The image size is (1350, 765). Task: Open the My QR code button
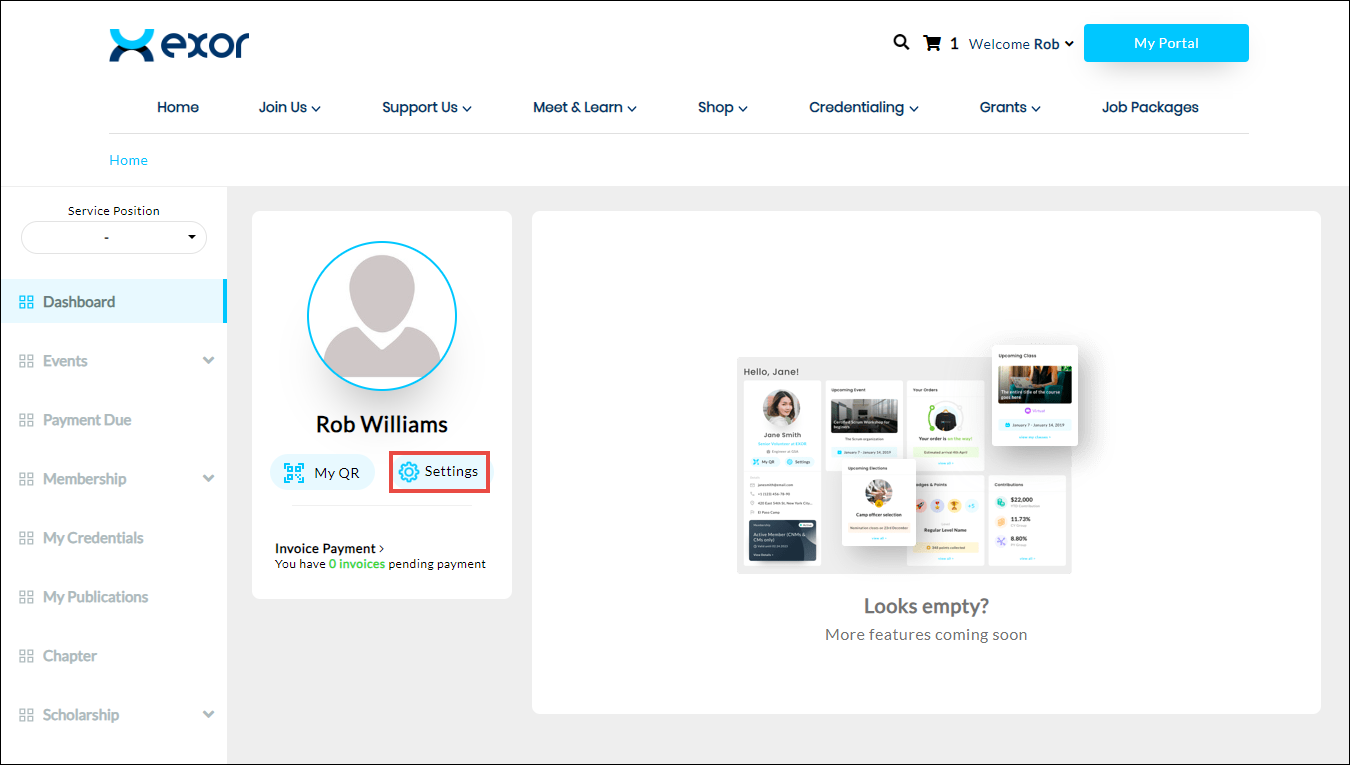[321, 473]
